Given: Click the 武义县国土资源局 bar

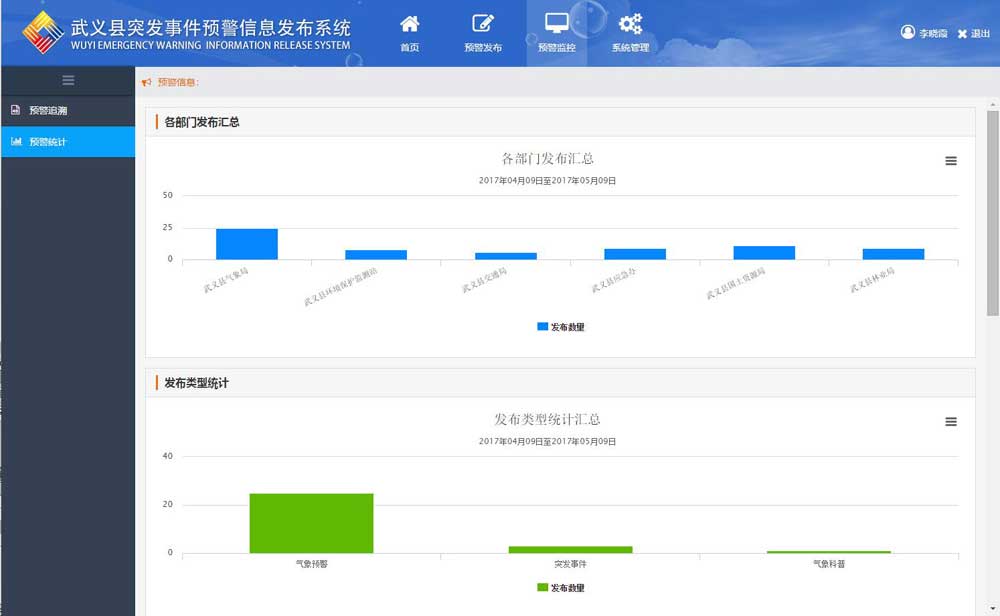Looking at the screenshot, I should click(764, 253).
